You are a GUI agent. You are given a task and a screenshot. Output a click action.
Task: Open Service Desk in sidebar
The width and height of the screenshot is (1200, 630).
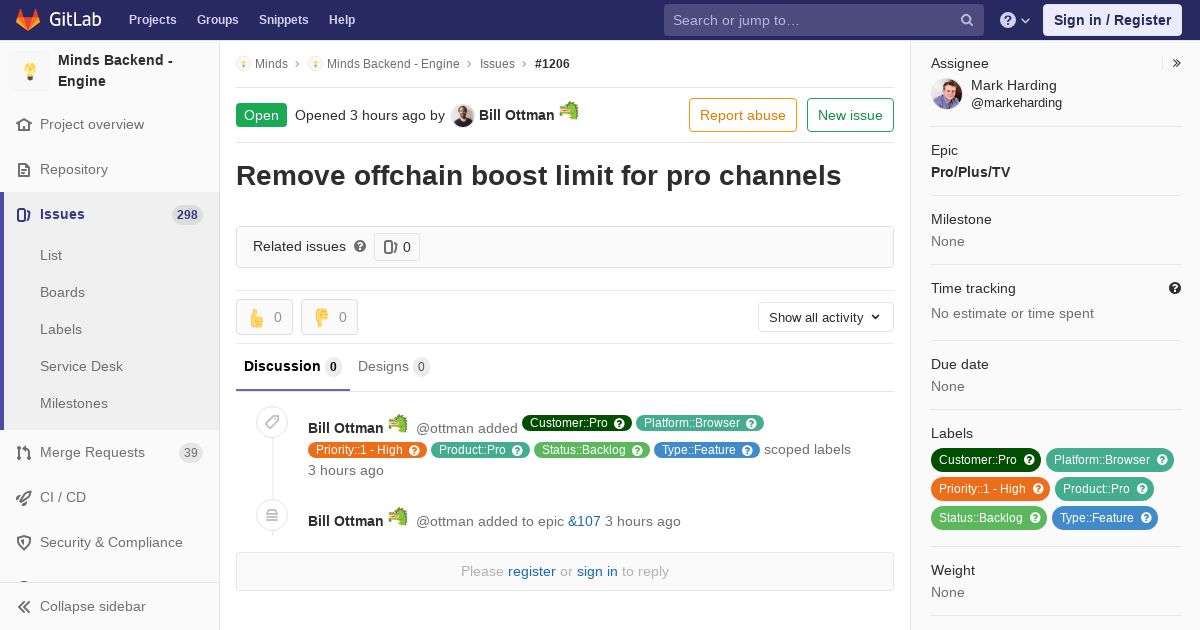(x=81, y=366)
